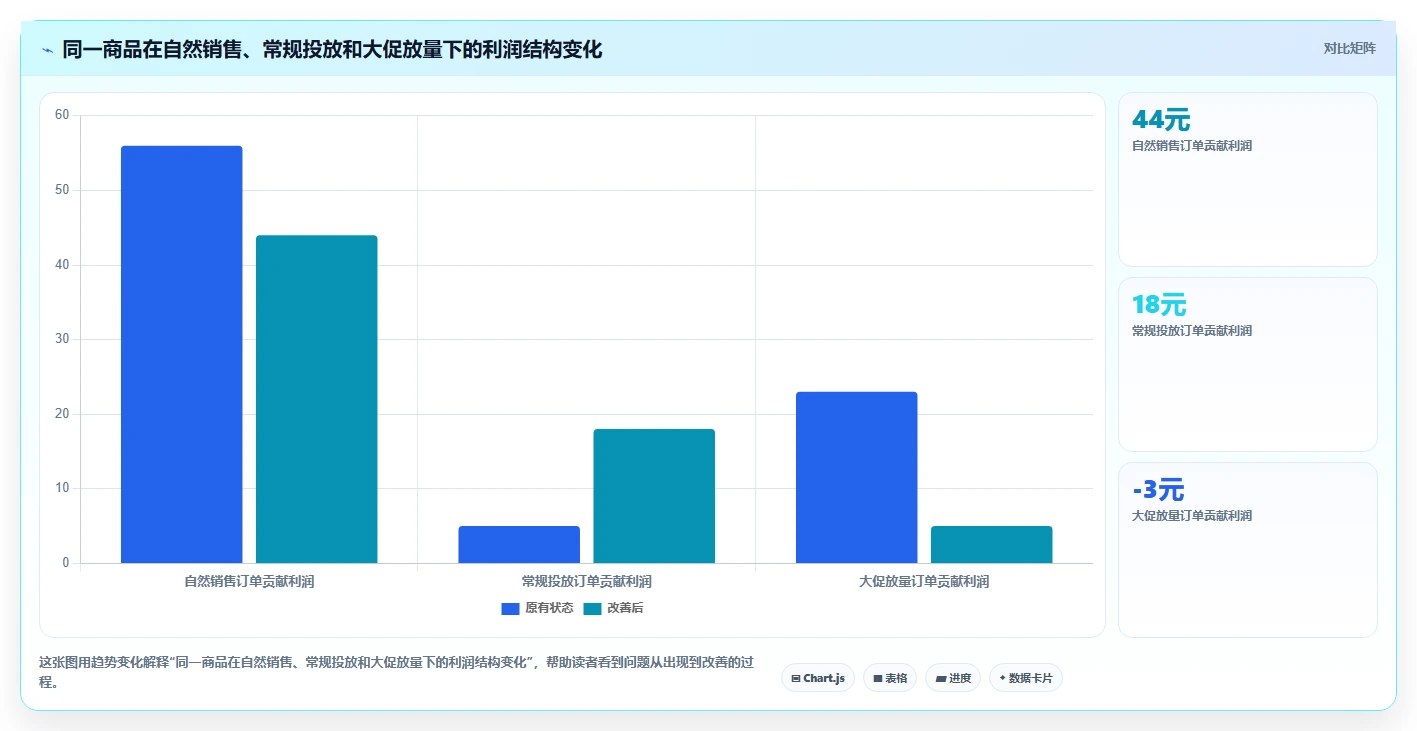Click the y-axis value 30
Viewport: 1417px width, 731px height.
(x=62, y=339)
